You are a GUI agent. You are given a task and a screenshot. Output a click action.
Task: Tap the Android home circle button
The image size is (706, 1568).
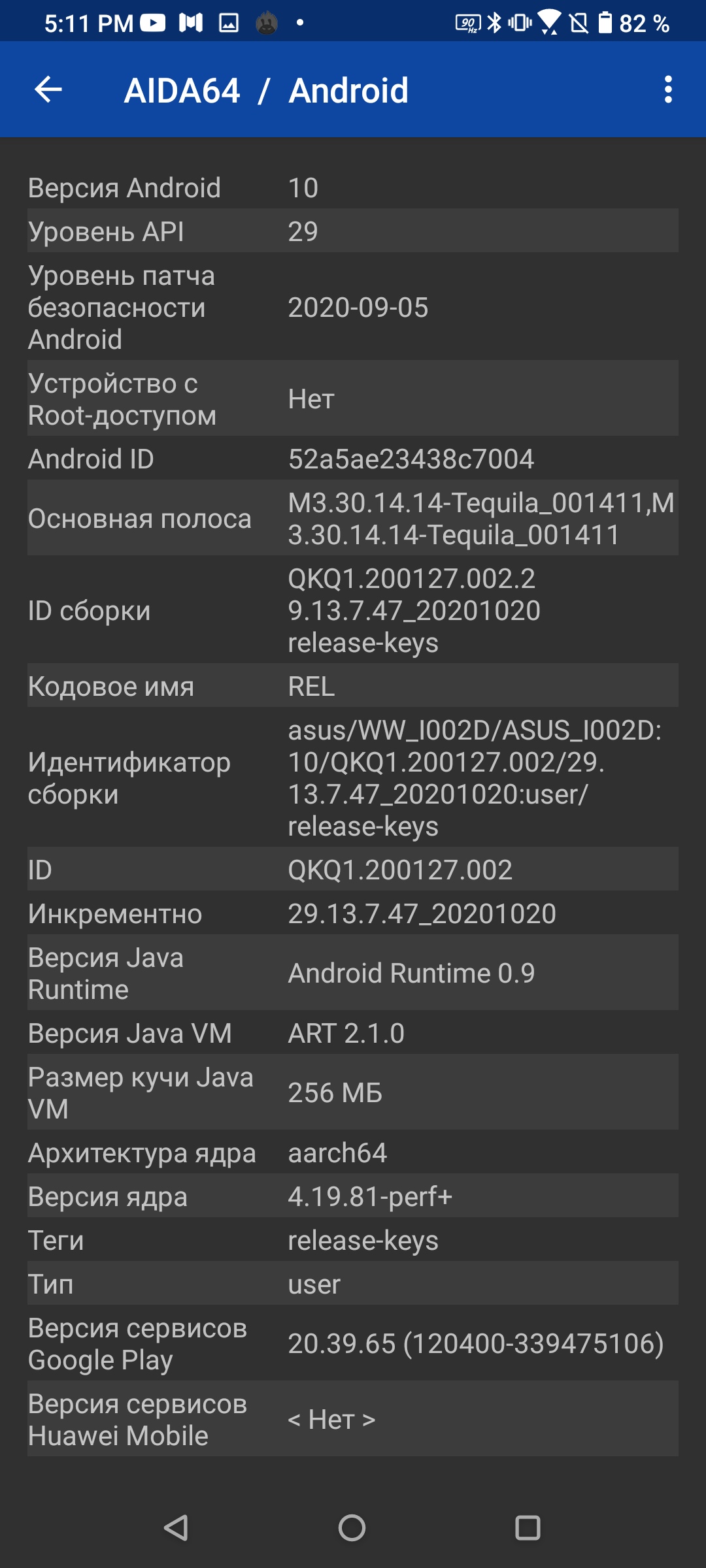click(x=352, y=1528)
